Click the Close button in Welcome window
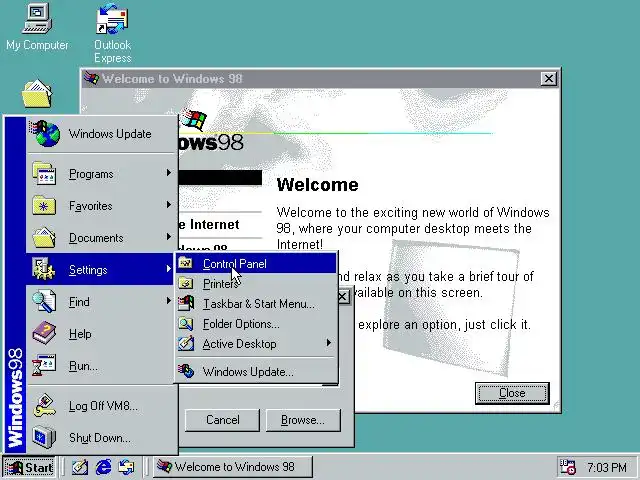The image size is (640, 480). tap(512, 393)
